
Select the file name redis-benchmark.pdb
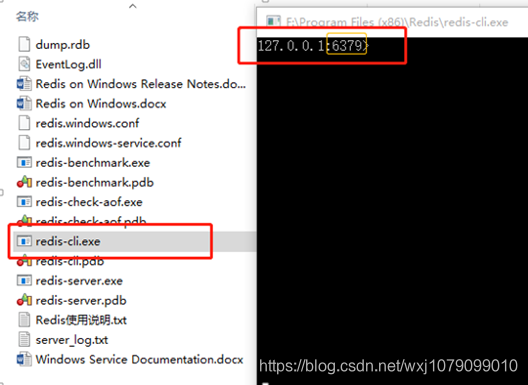pyautogui.click(x=95, y=182)
